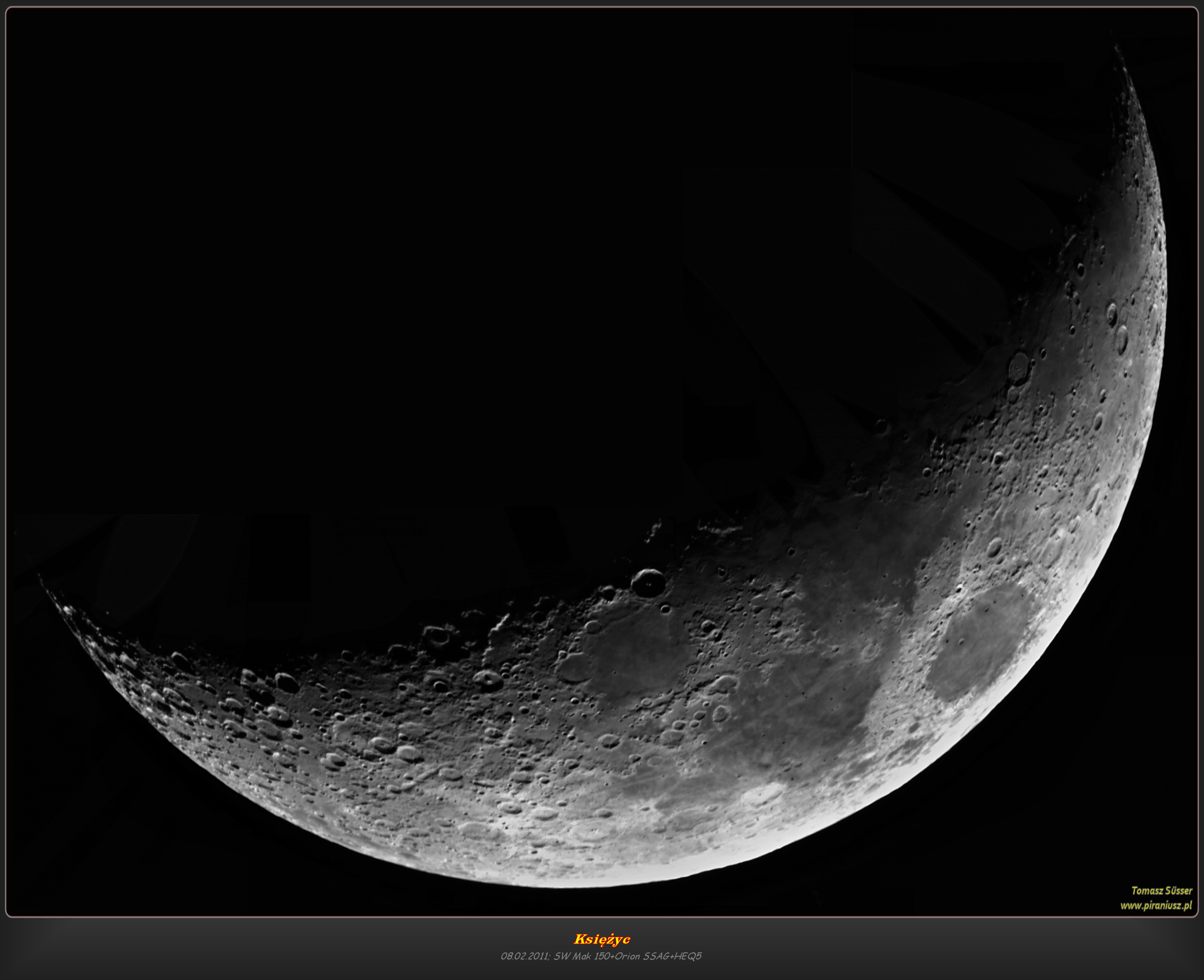
Task: Click the "Księżyc" title caption
Action: (602, 939)
